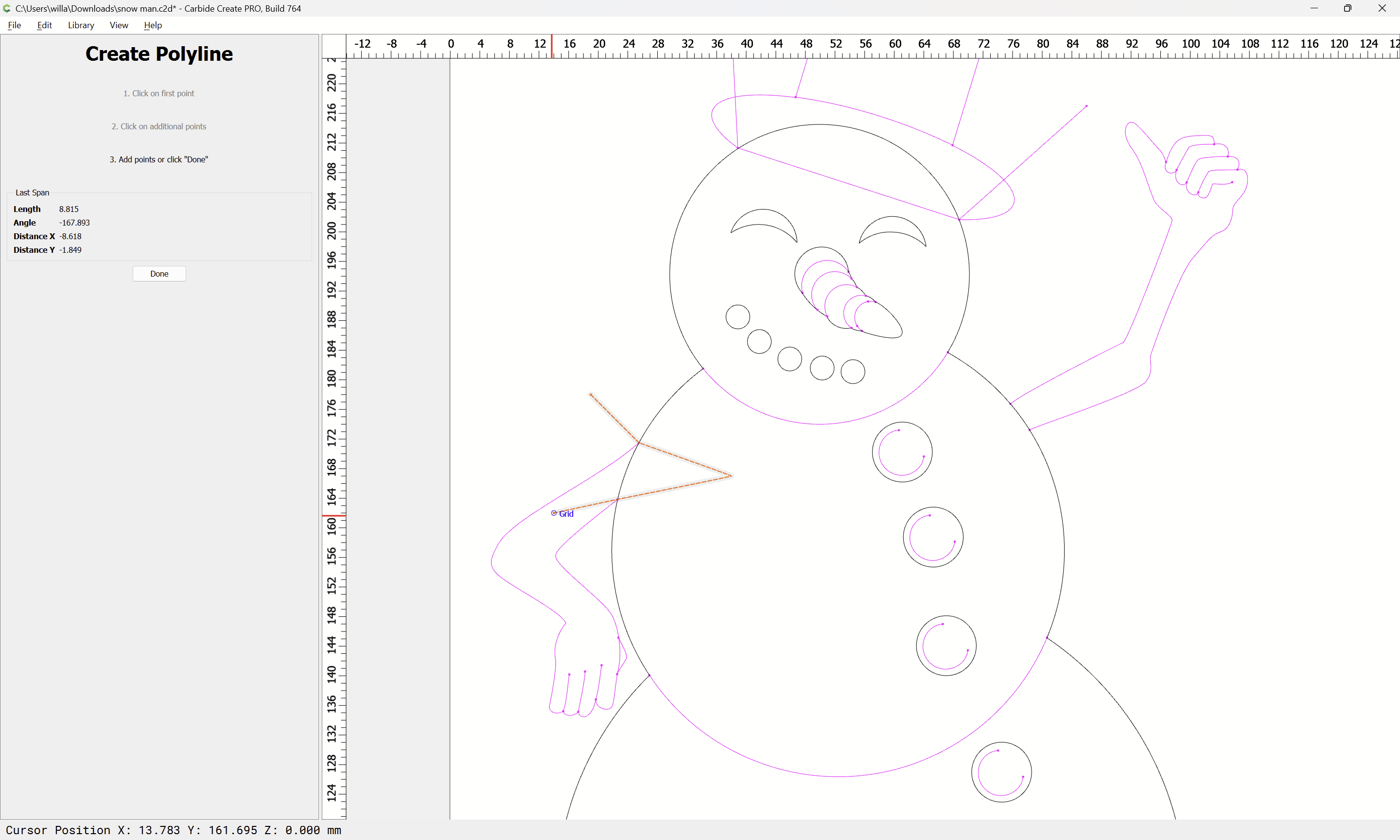Open the View menu
Screen dimensions: 1400x840
tap(119, 25)
